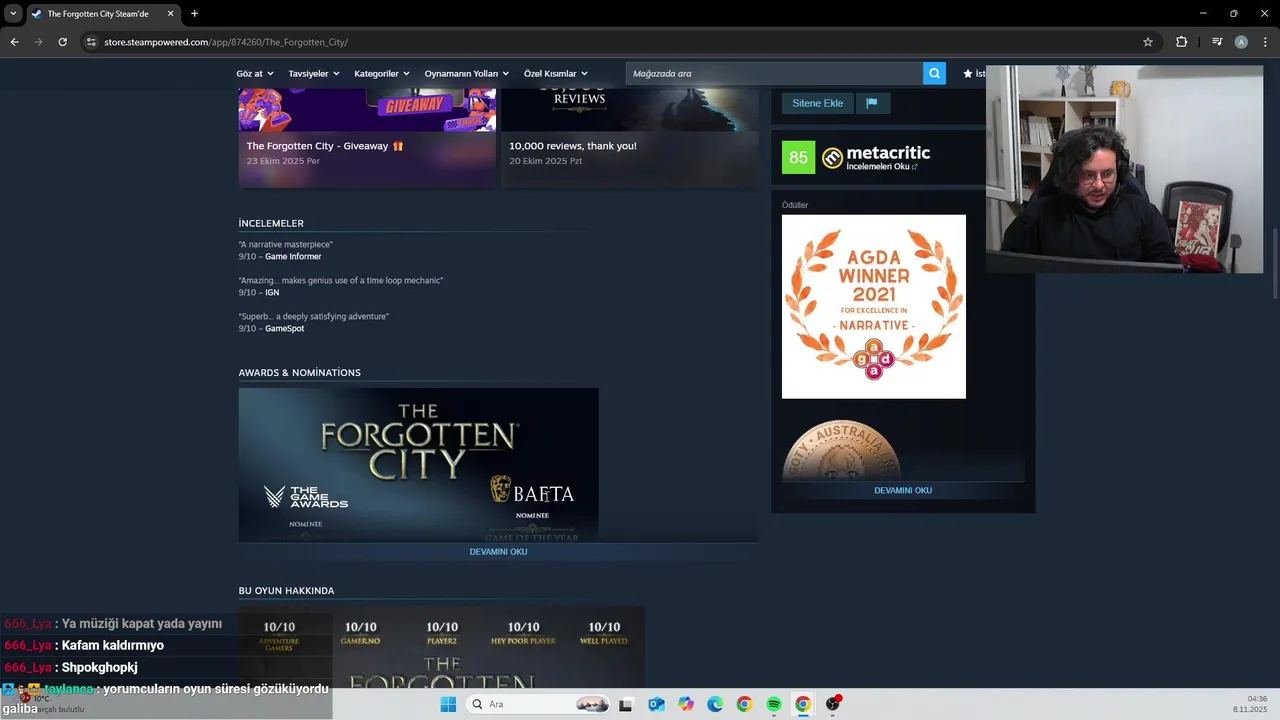Click the Mağazada ara search field
Image resolution: width=1280 pixels, height=720 pixels.
tap(774, 73)
